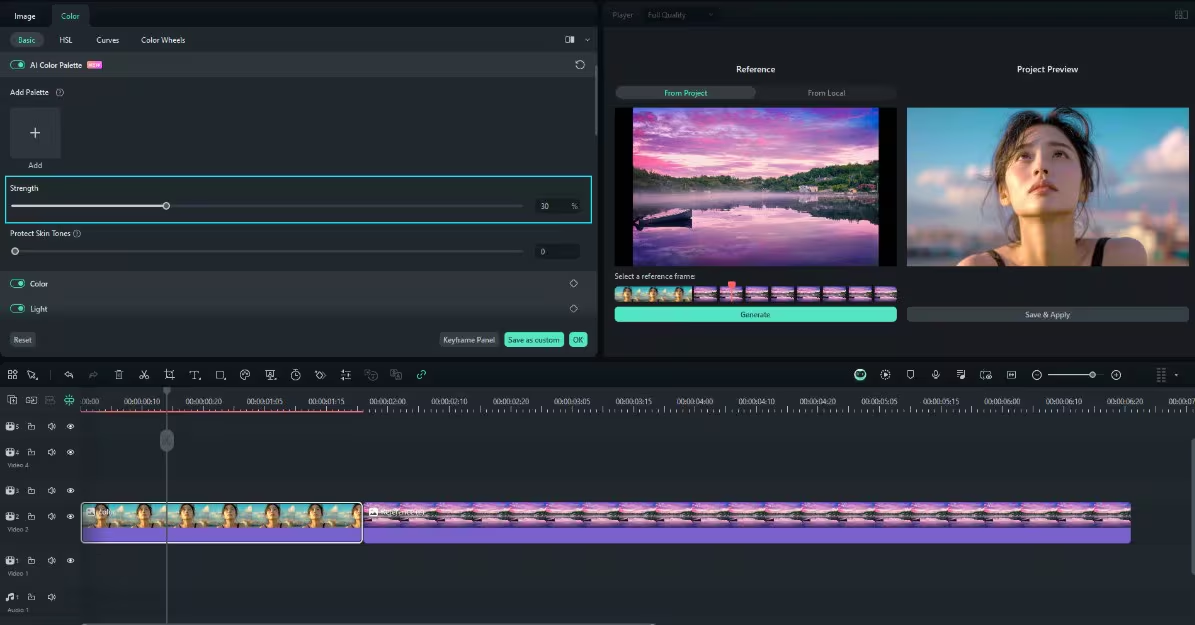Viewport: 1195px width, 625px height.
Task: Click the Save as custom button
Action: (x=533, y=340)
